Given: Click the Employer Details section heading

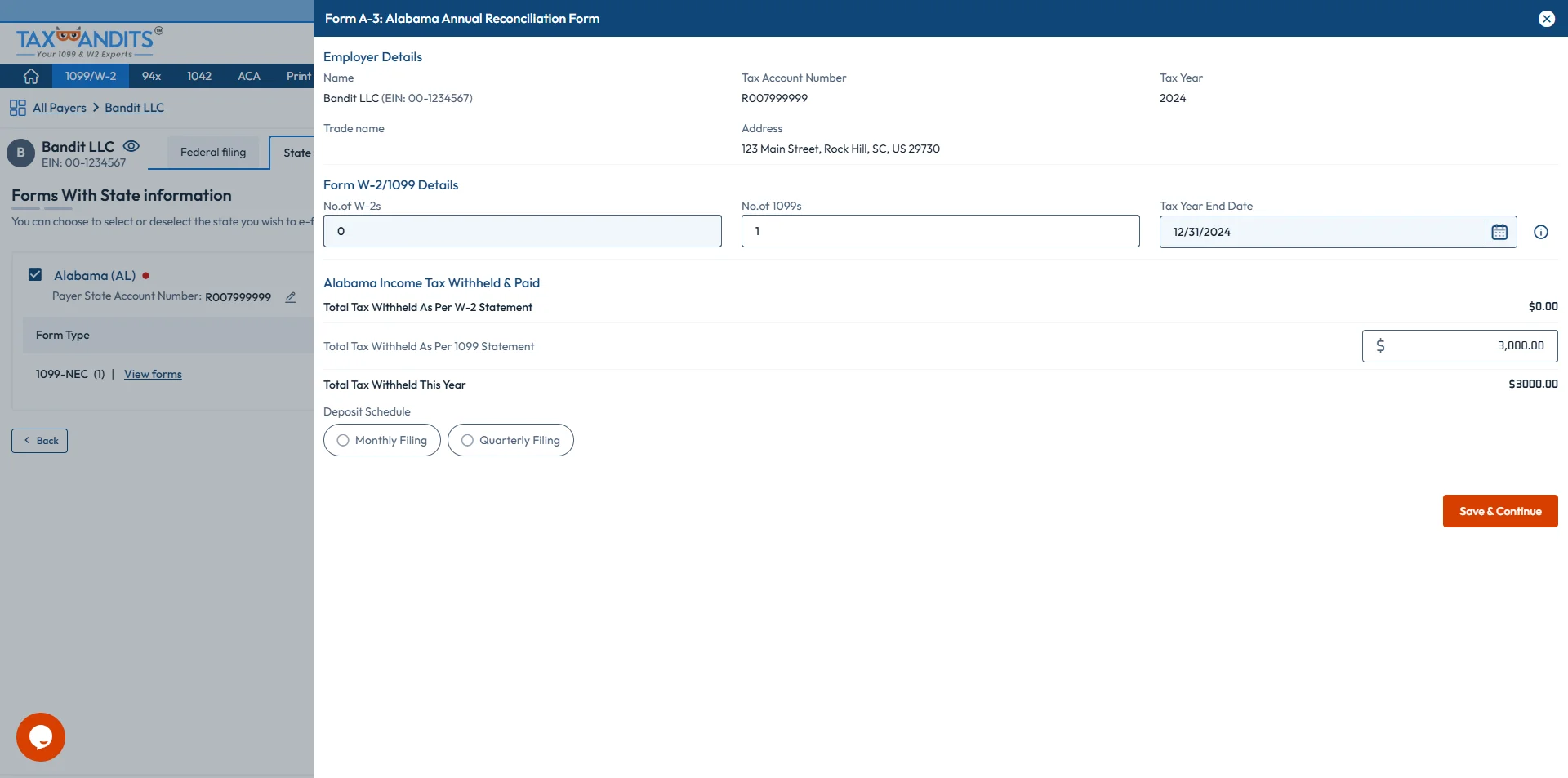Looking at the screenshot, I should tap(372, 57).
